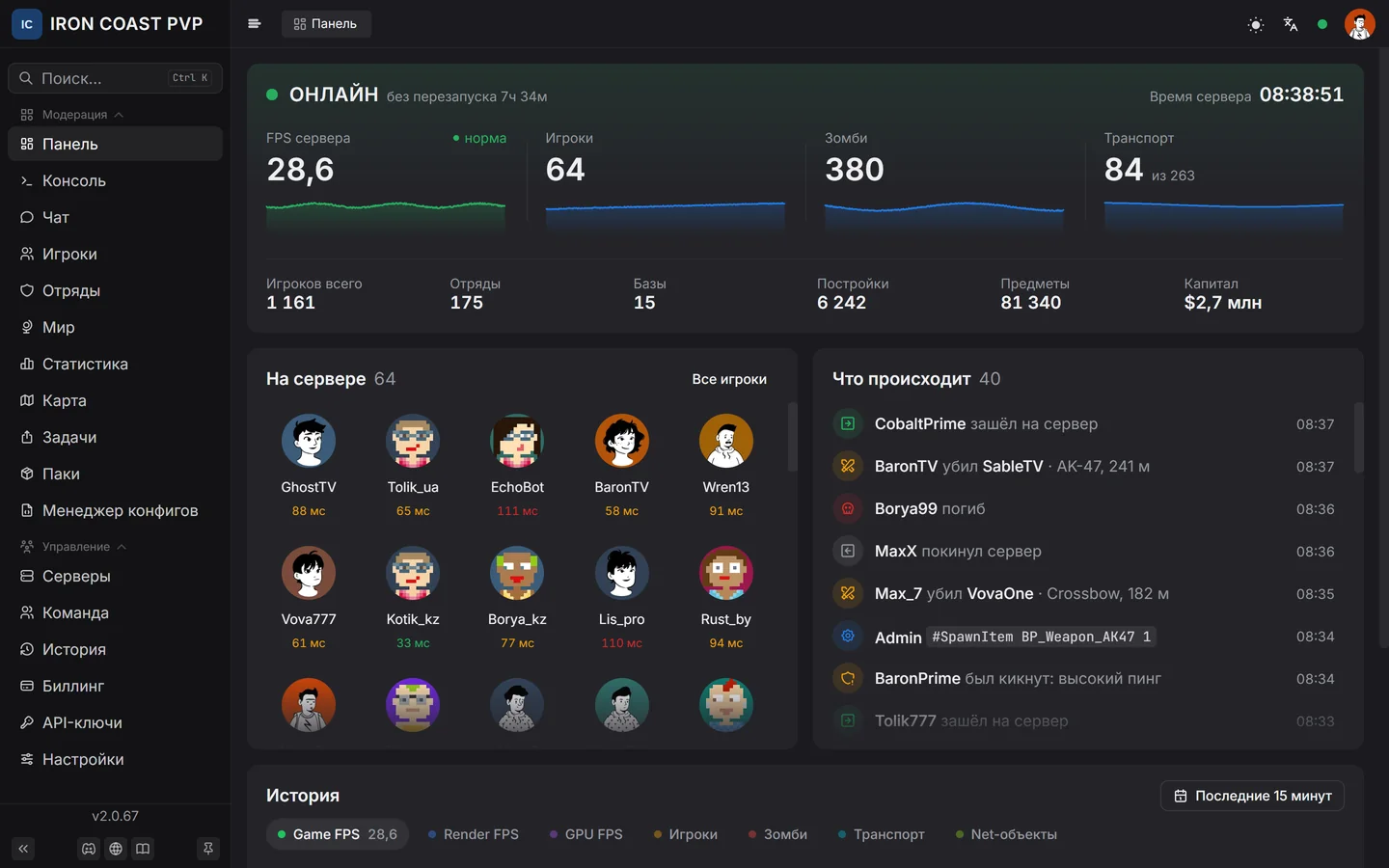Click the Все игроки link
Screen dimensions: 1389x868
click(x=729, y=379)
